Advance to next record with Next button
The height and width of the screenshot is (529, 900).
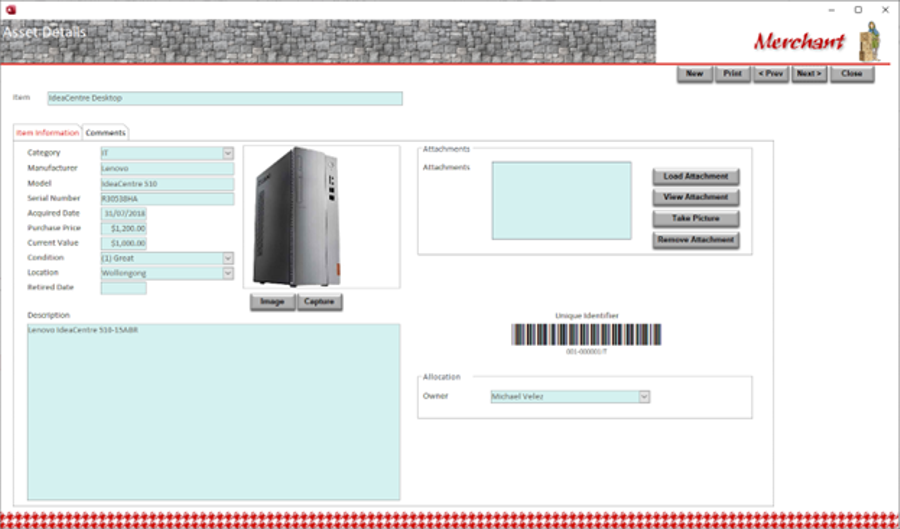click(x=809, y=74)
